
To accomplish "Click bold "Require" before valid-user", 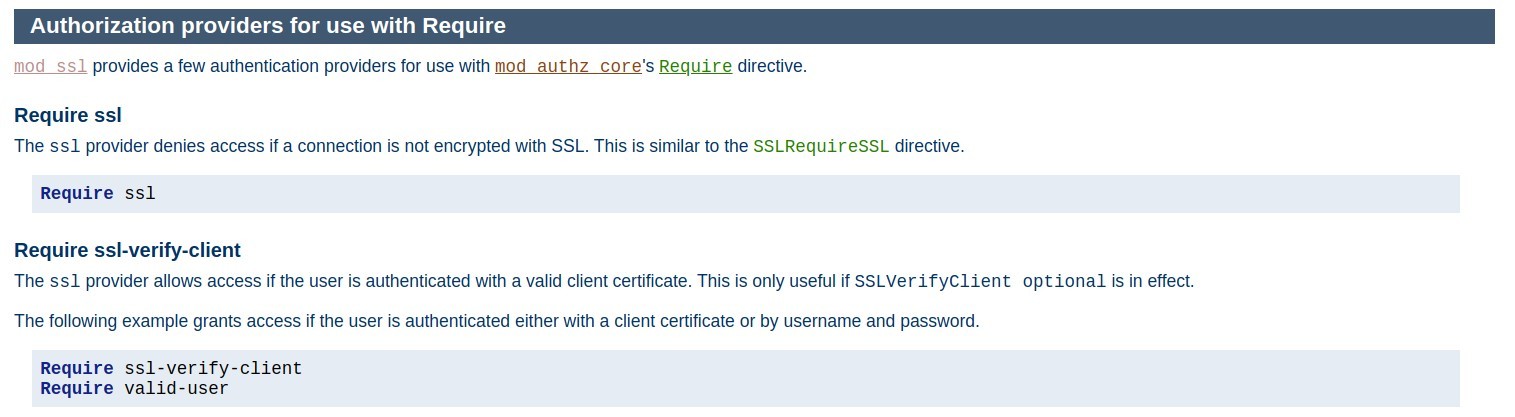I will point(77,388).
